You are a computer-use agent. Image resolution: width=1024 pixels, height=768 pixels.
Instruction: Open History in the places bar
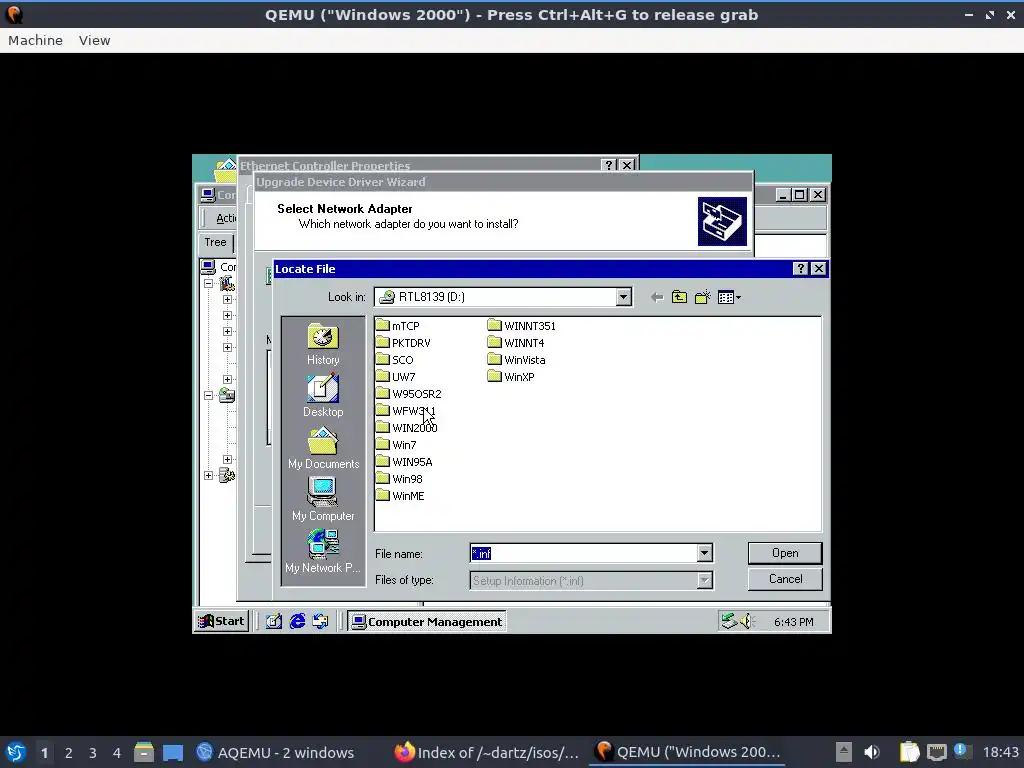[x=323, y=344]
